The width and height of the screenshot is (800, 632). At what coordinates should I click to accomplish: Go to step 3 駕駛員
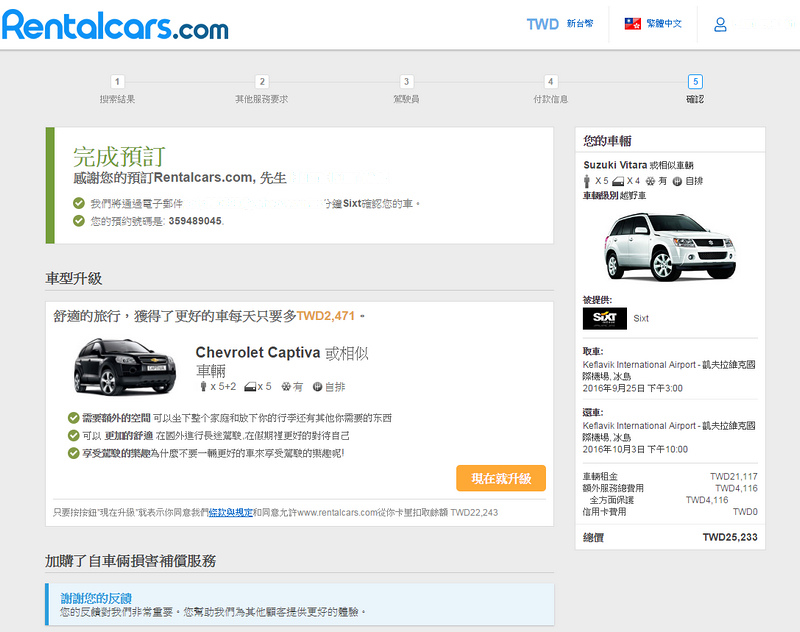click(406, 89)
